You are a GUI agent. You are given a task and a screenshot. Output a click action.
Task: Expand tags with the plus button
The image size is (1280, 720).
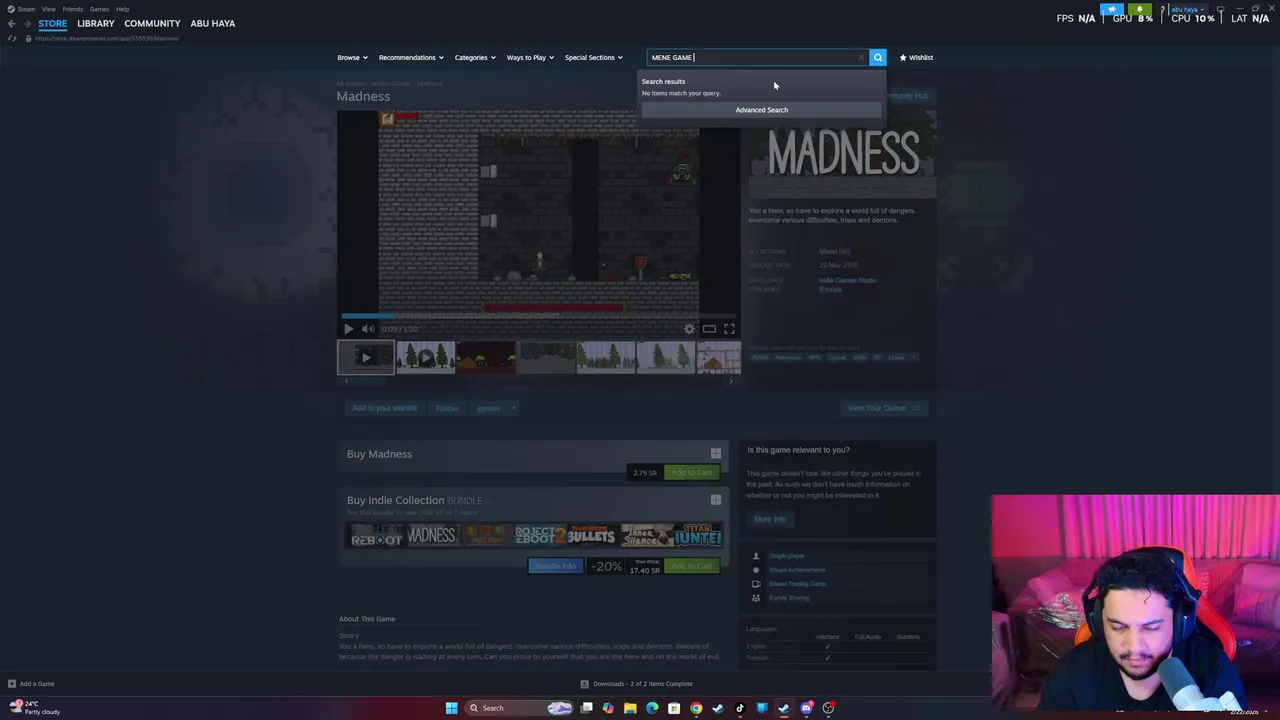click(913, 357)
